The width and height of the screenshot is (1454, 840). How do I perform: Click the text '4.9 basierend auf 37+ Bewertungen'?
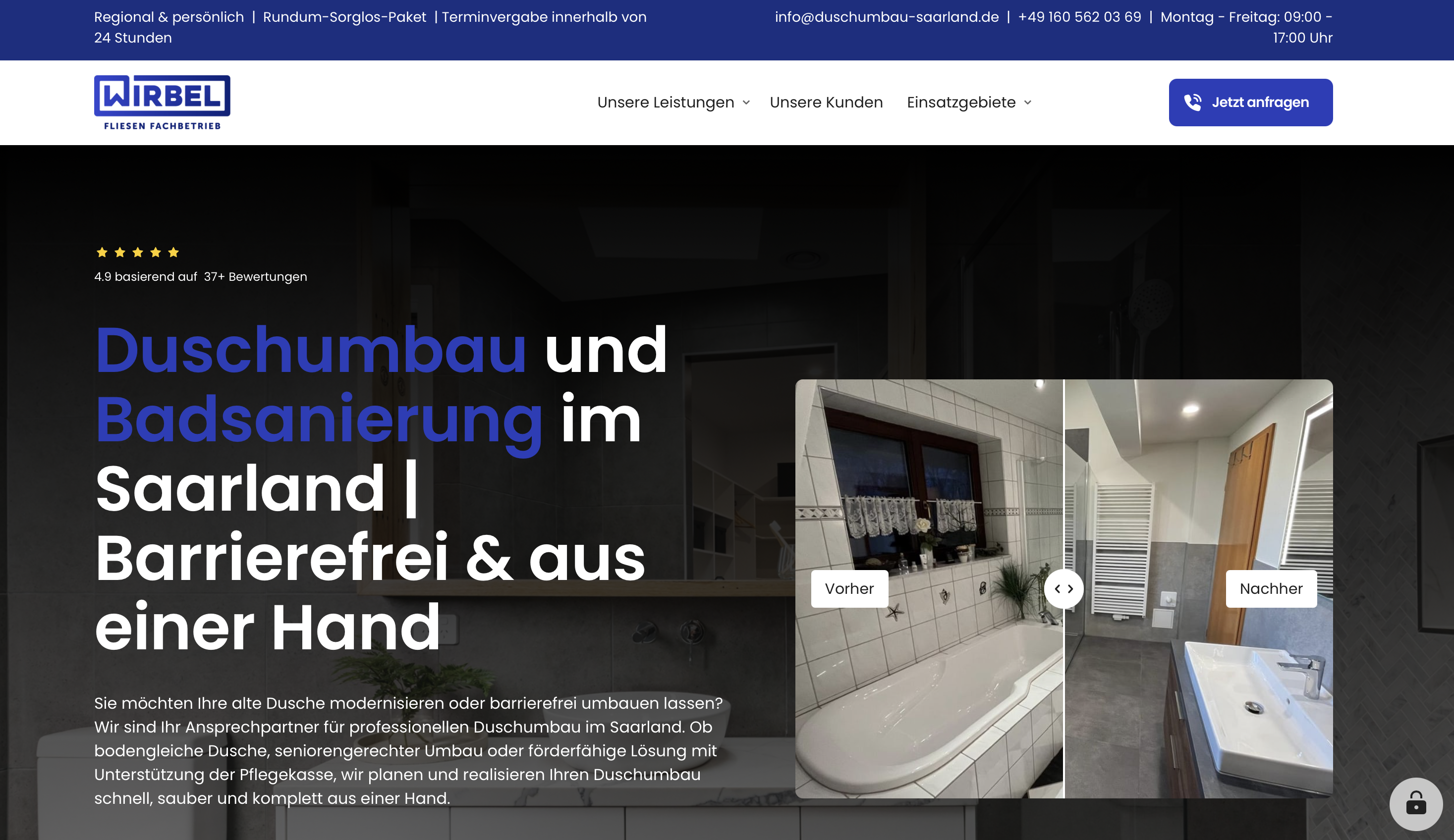pyautogui.click(x=201, y=277)
